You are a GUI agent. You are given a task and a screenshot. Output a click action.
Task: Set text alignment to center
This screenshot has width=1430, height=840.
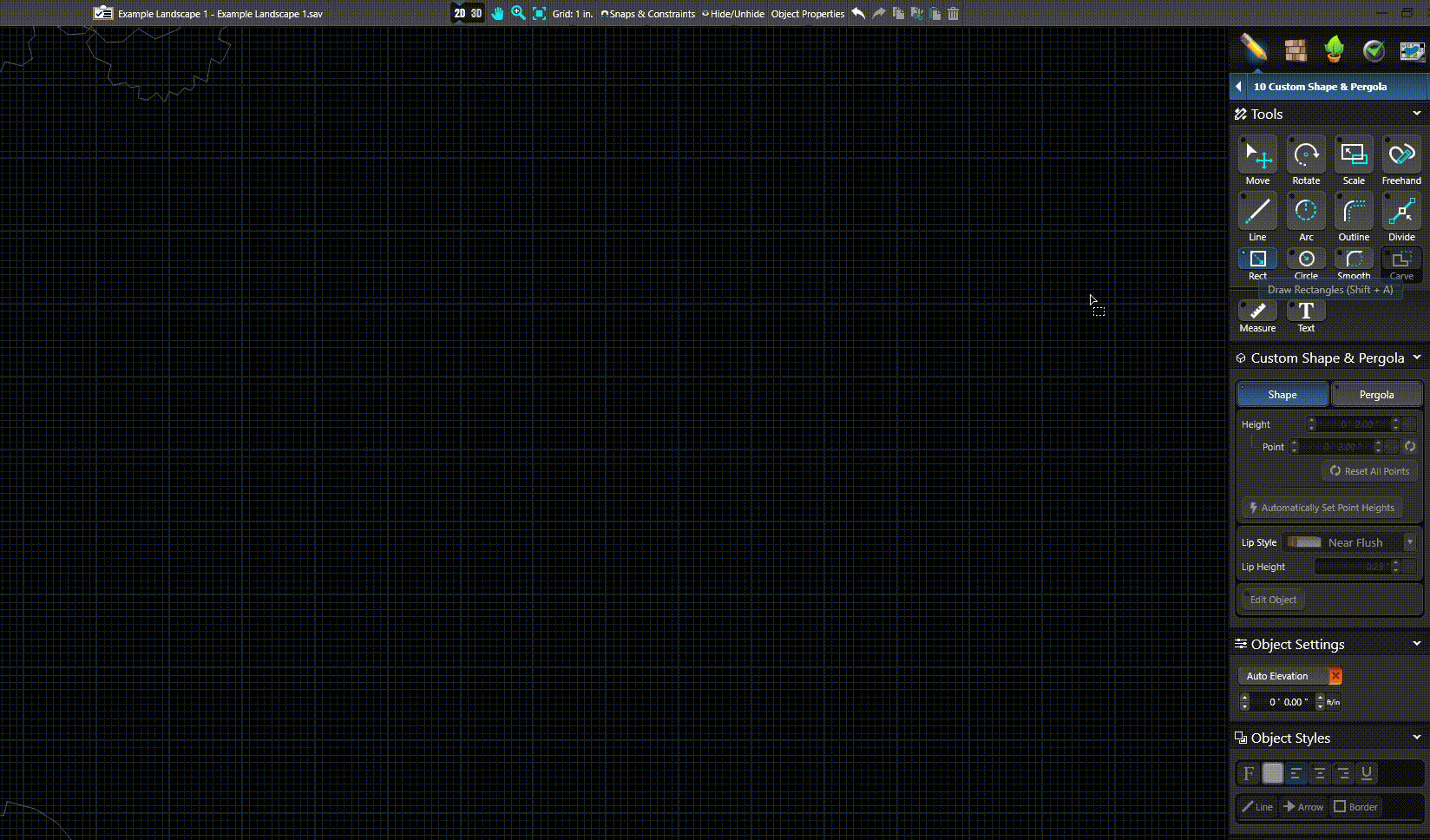[x=1320, y=773]
